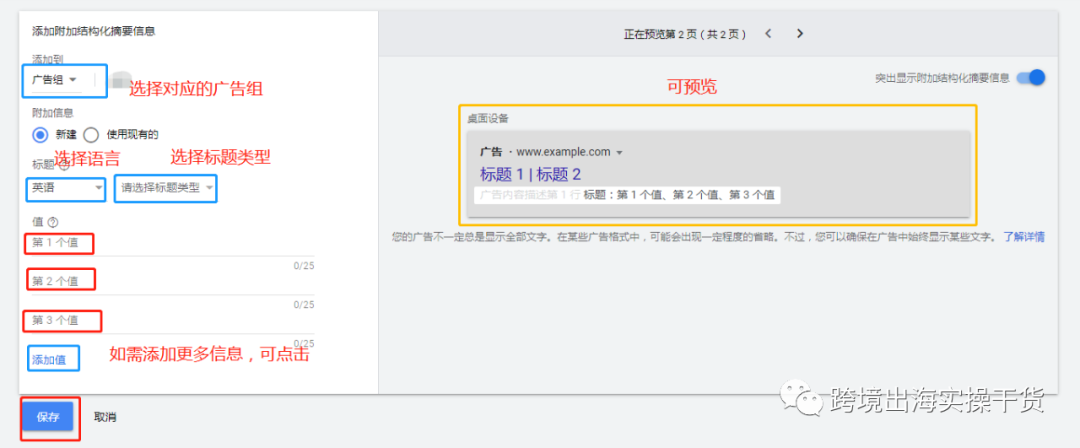Click the 第 1 个值 input field
The height and width of the screenshot is (448, 1080).
[x=173, y=243]
